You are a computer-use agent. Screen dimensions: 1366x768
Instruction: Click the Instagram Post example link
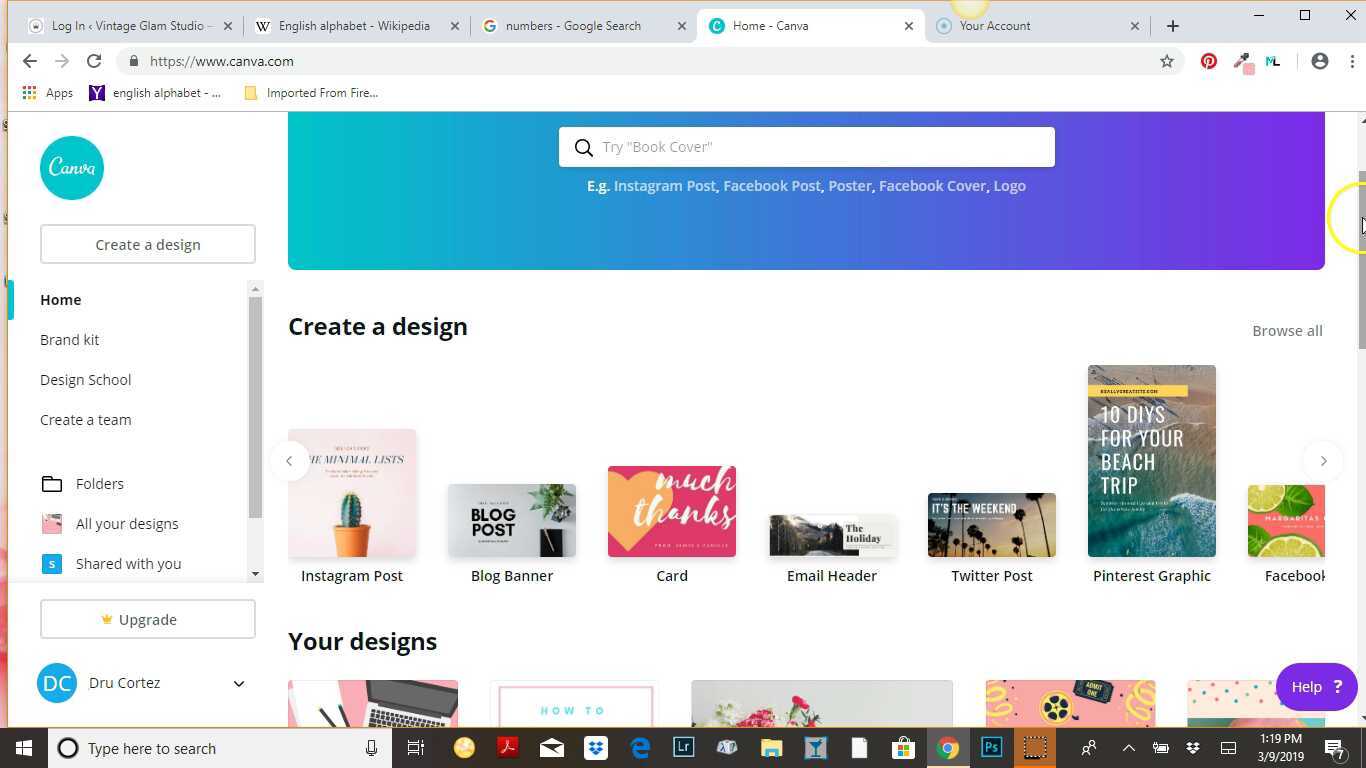[x=665, y=186]
